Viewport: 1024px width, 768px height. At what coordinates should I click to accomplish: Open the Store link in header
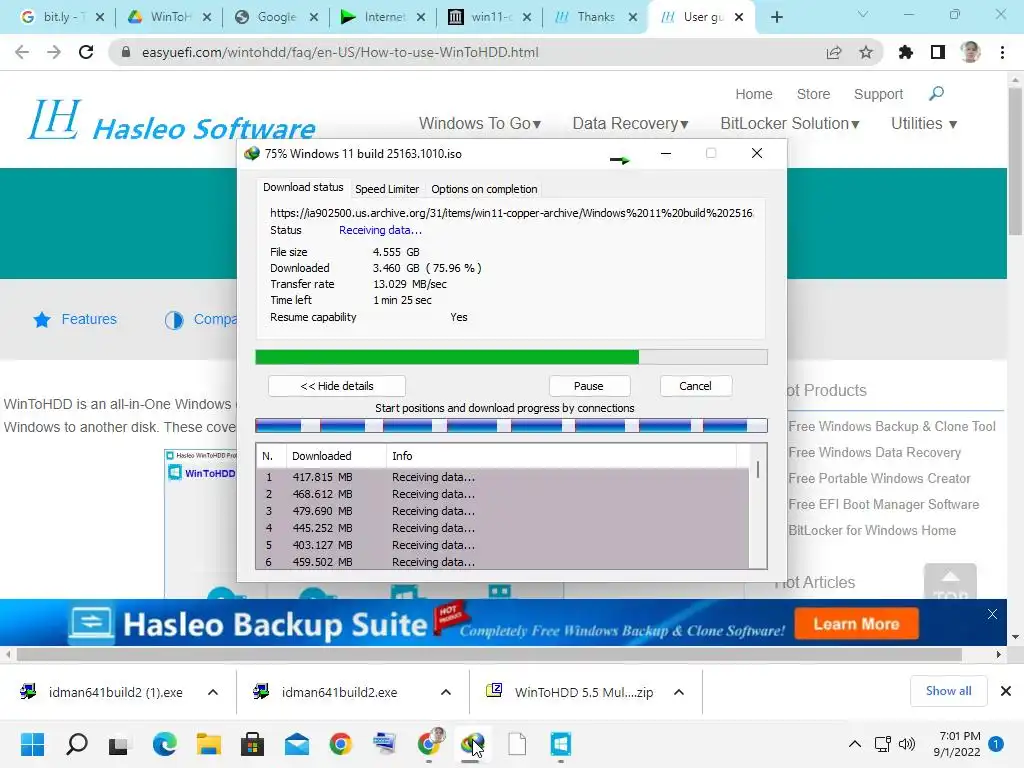813,94
